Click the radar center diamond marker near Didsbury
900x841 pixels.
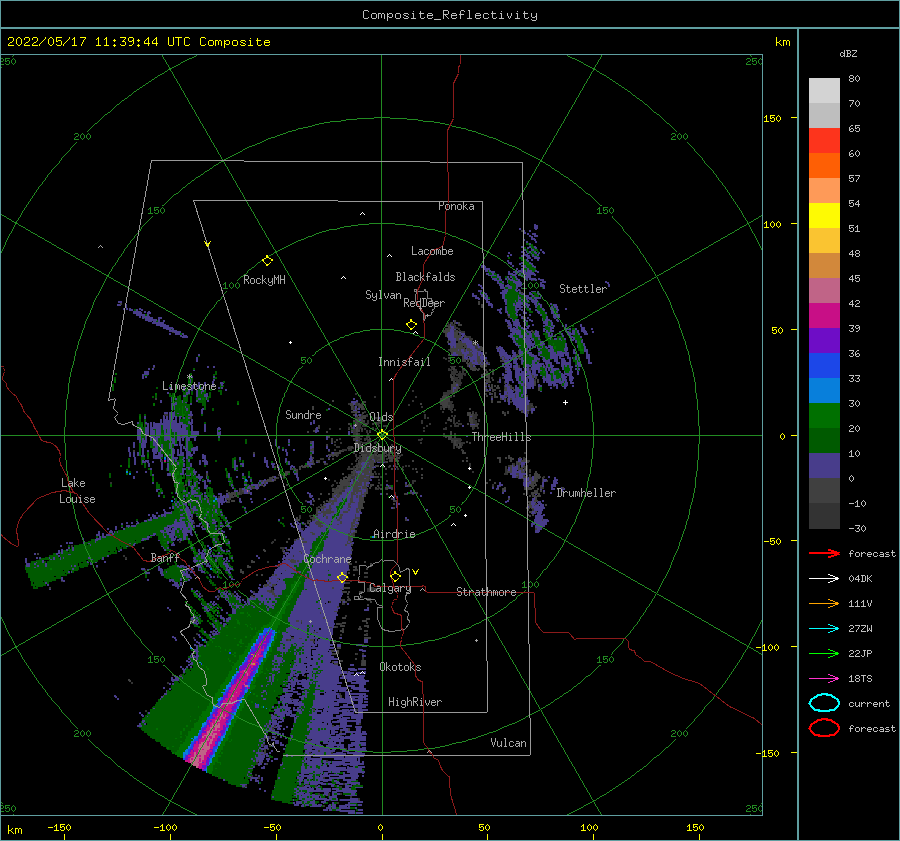point(382,435)
